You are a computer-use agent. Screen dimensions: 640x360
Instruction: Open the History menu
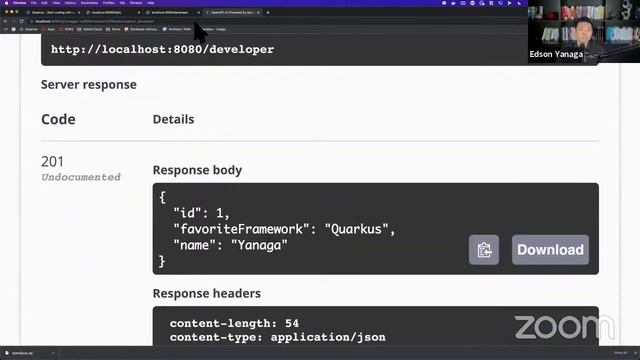coord(70,3)
